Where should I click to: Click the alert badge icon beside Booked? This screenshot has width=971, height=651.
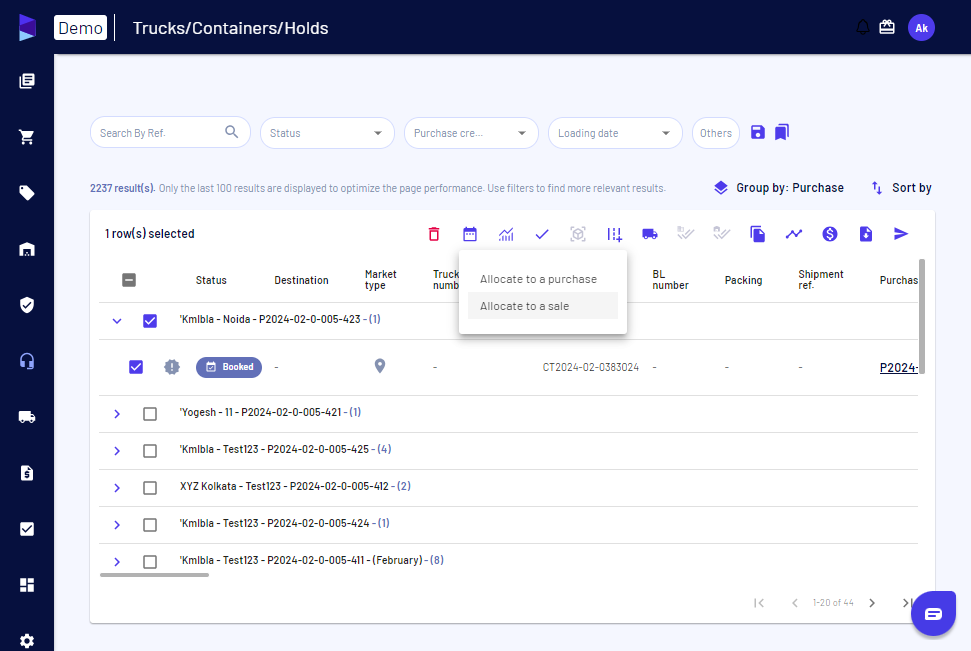tap(172, 367)
